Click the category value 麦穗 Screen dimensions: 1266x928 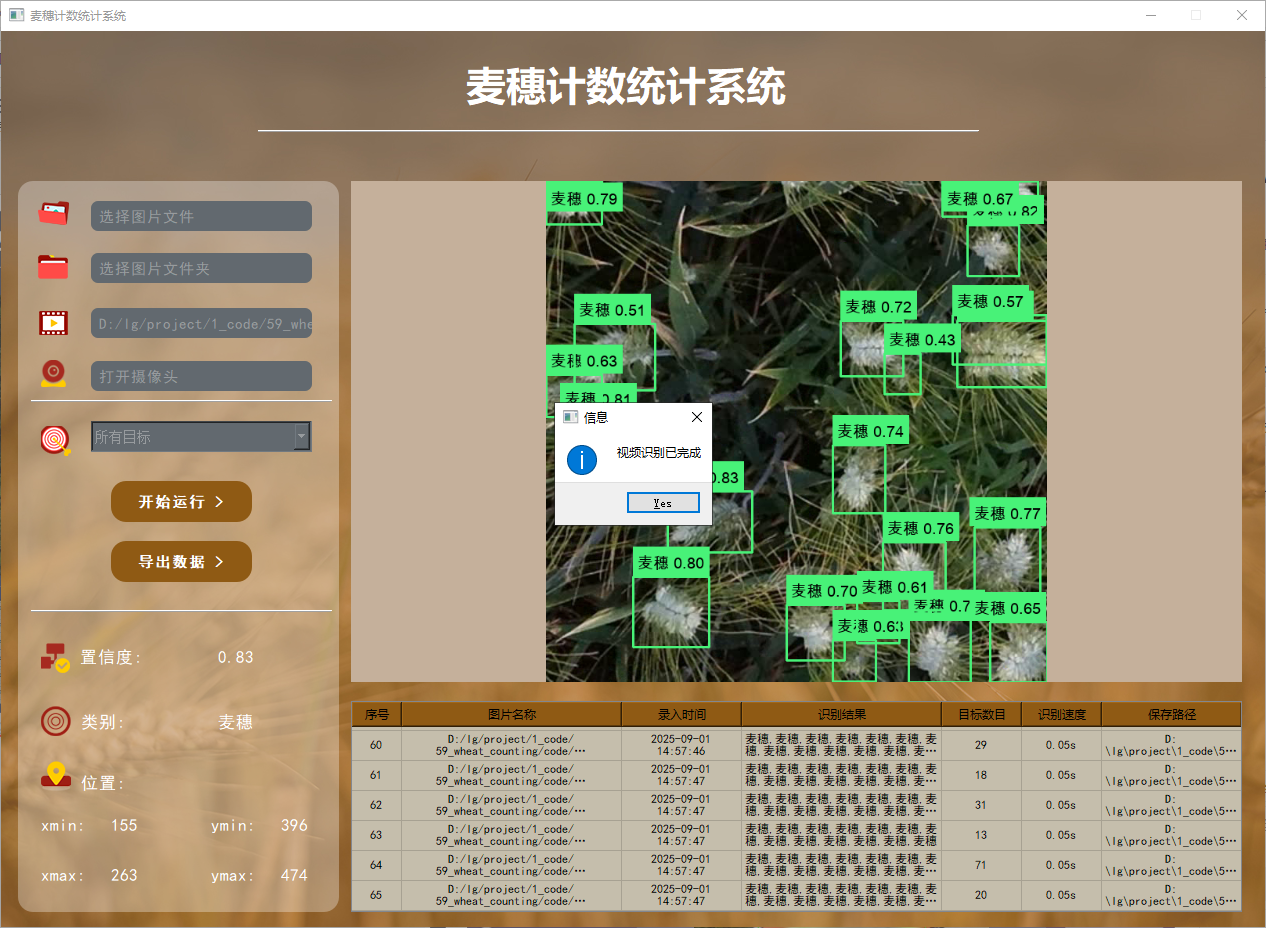236,722
